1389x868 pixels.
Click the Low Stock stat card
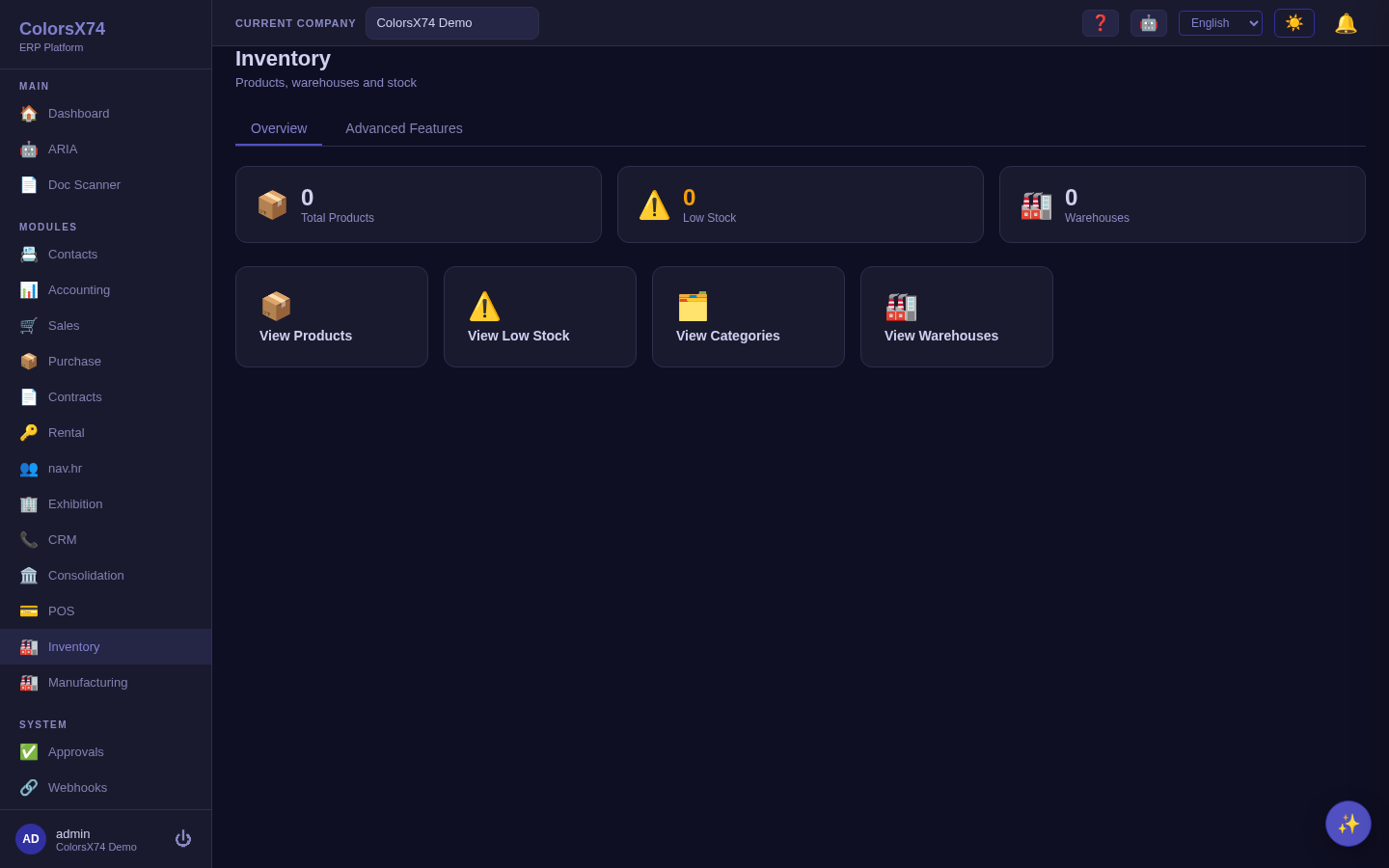(x=801, y=204)
